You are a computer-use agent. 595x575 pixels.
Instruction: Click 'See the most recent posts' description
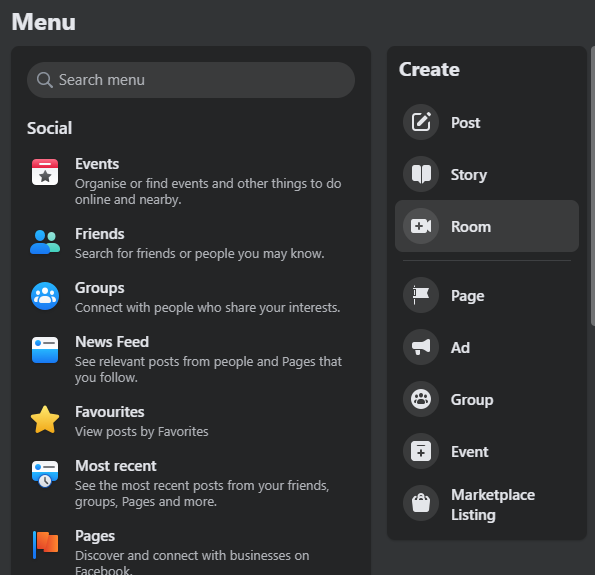(202, 494)
